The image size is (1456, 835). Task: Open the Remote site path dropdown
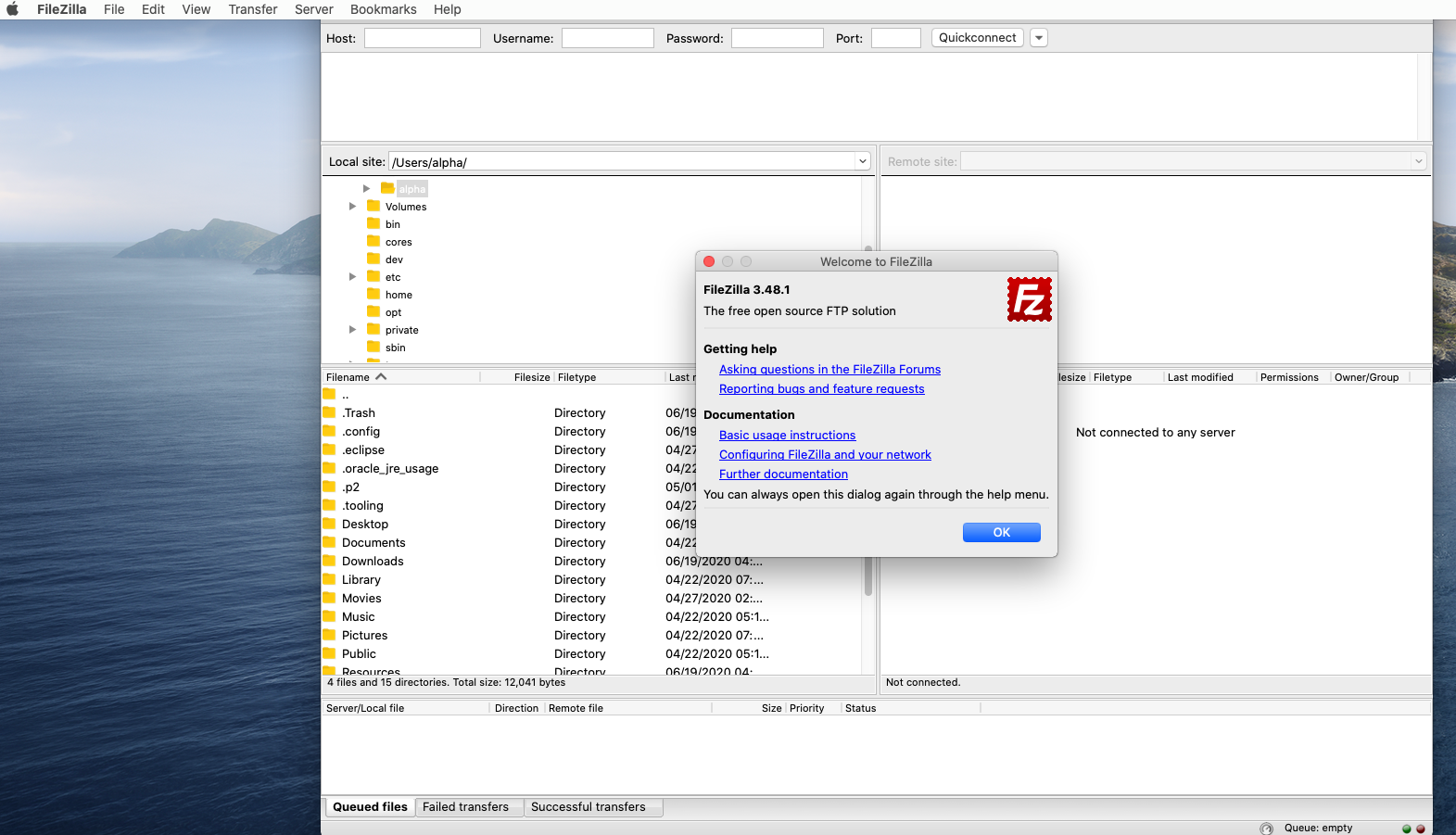tap(1418, 161)
